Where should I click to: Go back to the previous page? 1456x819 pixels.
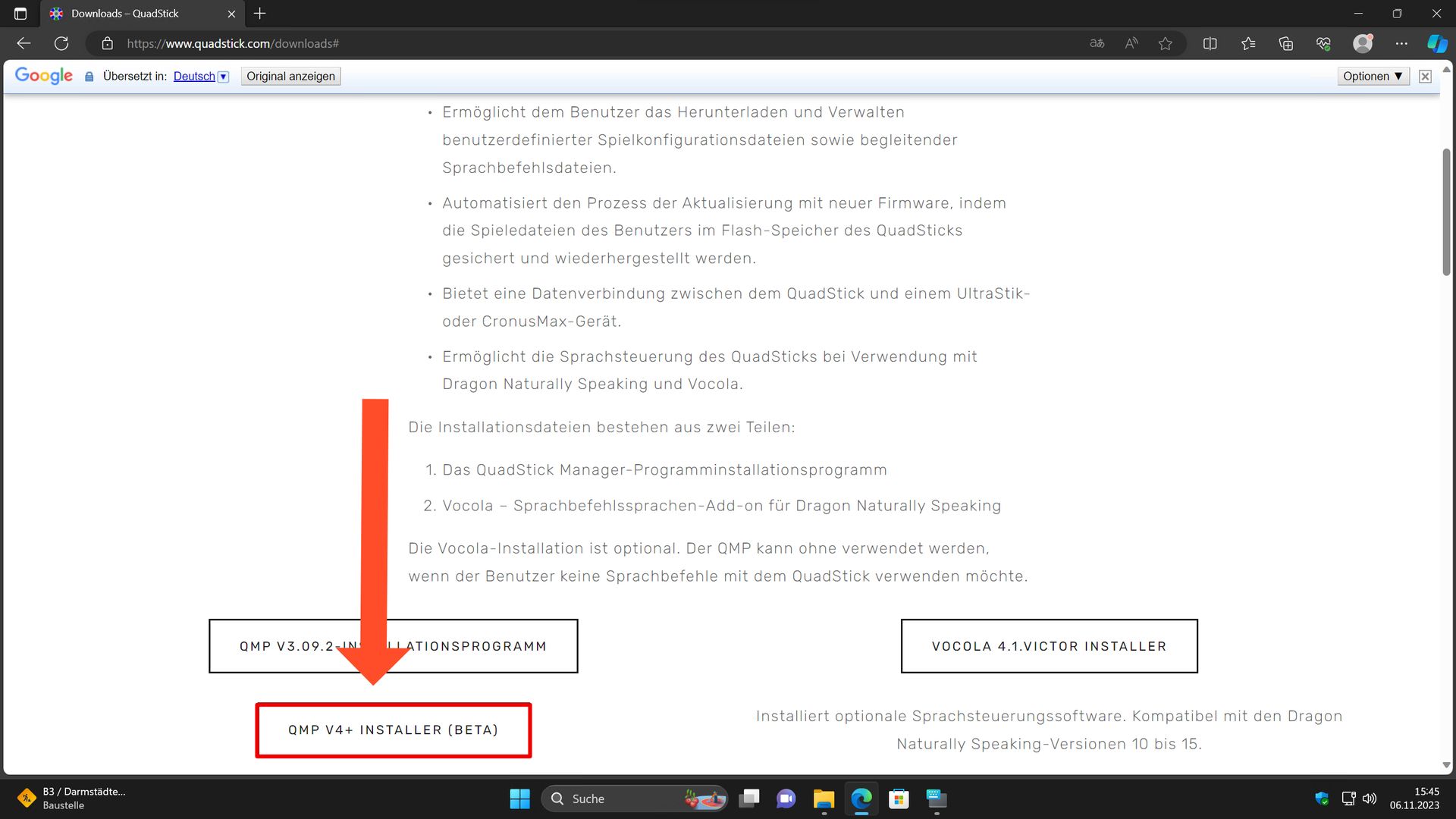(24, 43)
